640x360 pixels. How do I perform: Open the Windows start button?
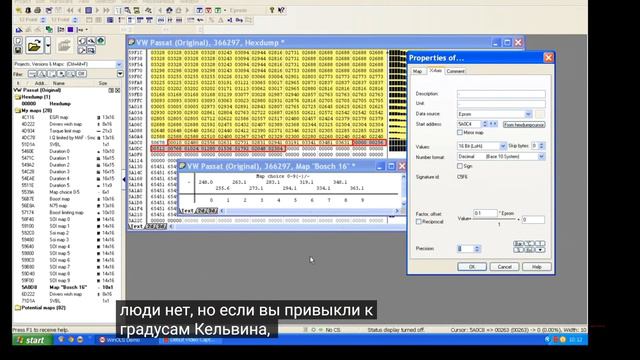32,340
